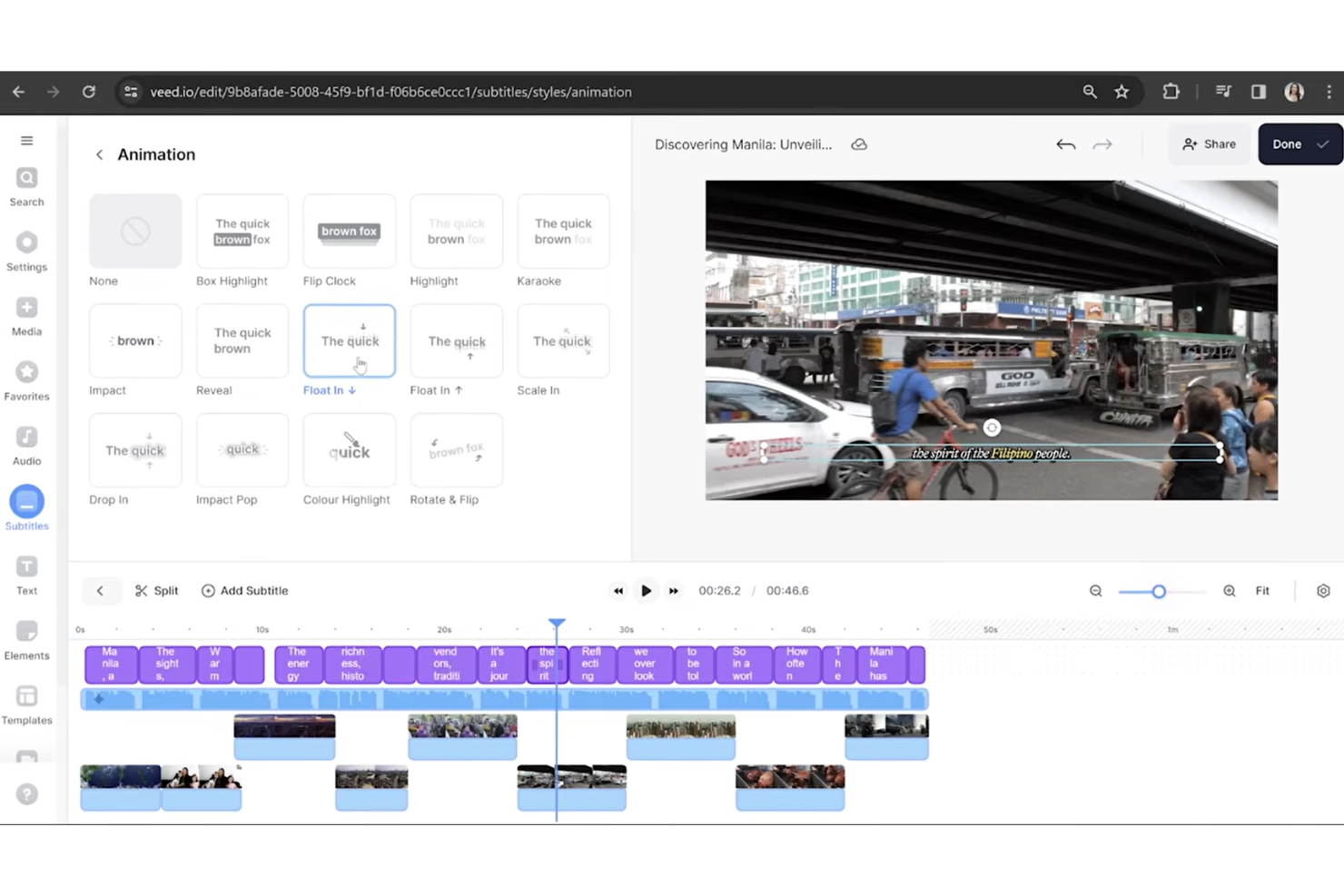1344x896 pixels.
Task: Bookmark this page with star icon
Action: [x=1122, y=92]
